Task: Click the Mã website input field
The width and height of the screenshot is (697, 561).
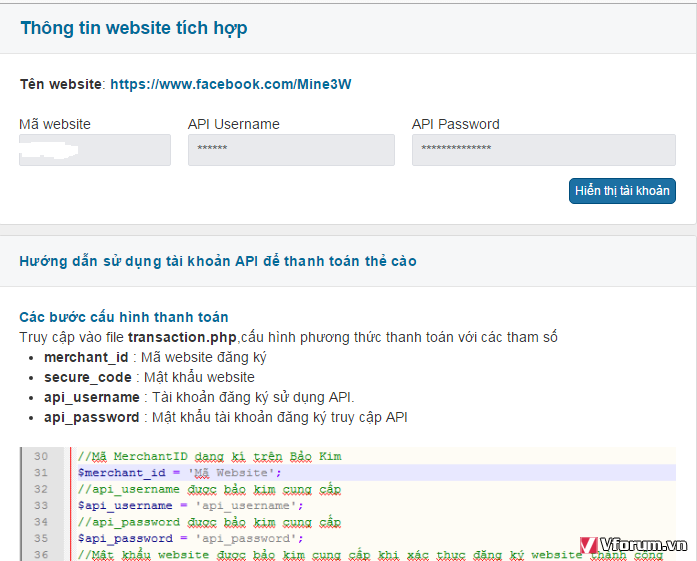Action: tap(95, 150)
